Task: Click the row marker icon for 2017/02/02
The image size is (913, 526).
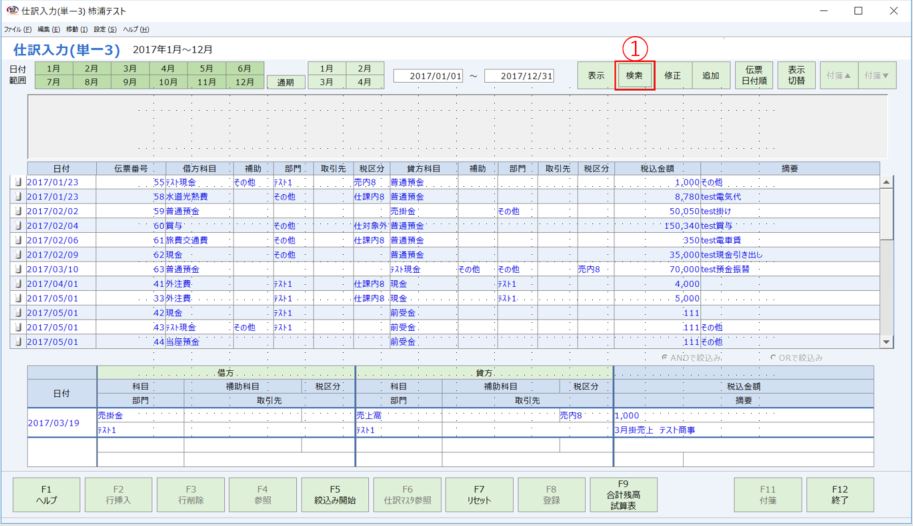Action: tap(19, 211)
